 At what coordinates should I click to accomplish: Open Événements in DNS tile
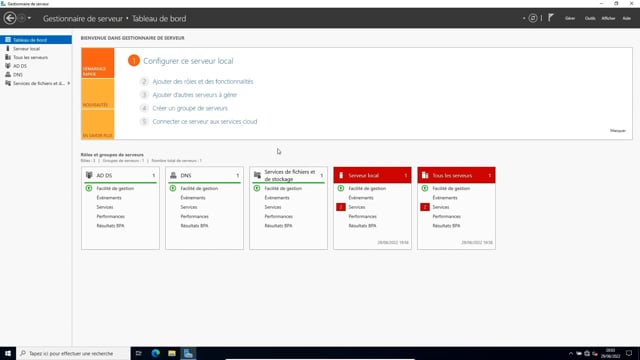(193, 198)
